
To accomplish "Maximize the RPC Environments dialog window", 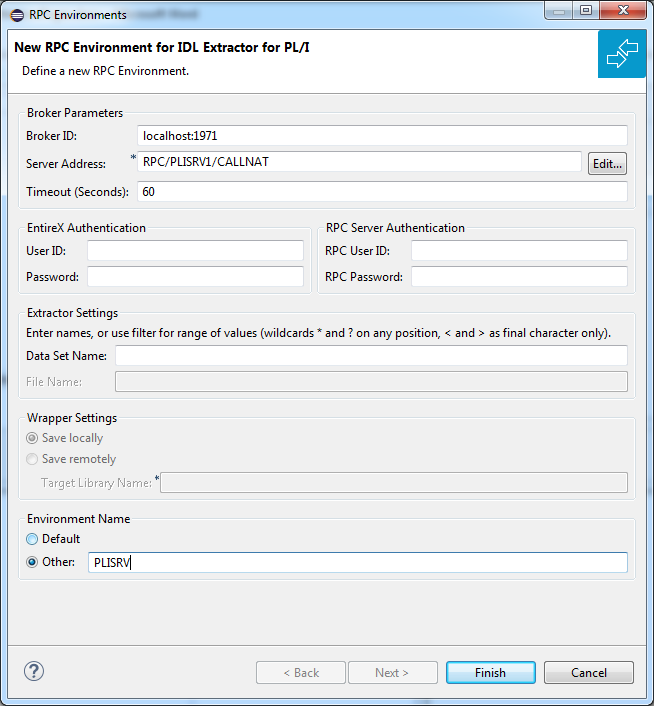I will (x=586, y=10).
